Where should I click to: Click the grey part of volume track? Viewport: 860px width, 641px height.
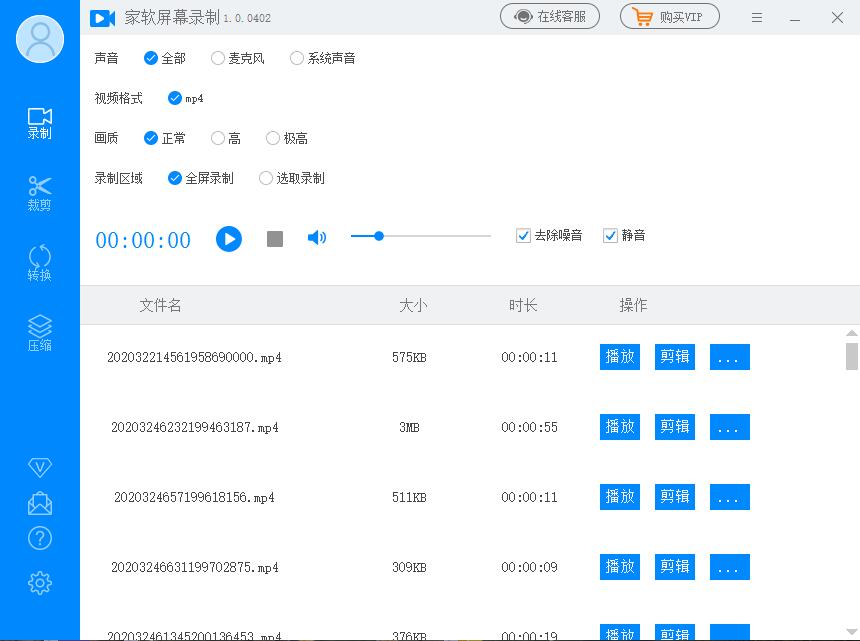click(x=437, y=236)
